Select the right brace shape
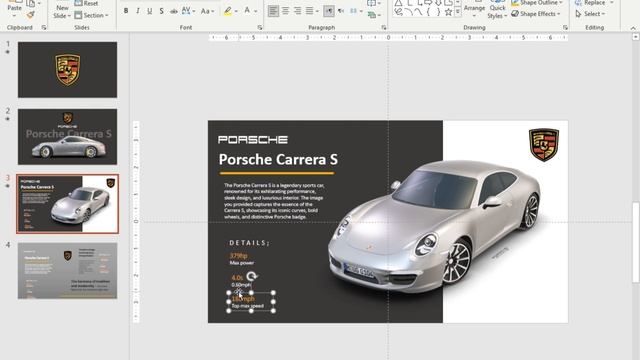Image resolution: width=640 pixels, height=360 pixels. point(438,12)
